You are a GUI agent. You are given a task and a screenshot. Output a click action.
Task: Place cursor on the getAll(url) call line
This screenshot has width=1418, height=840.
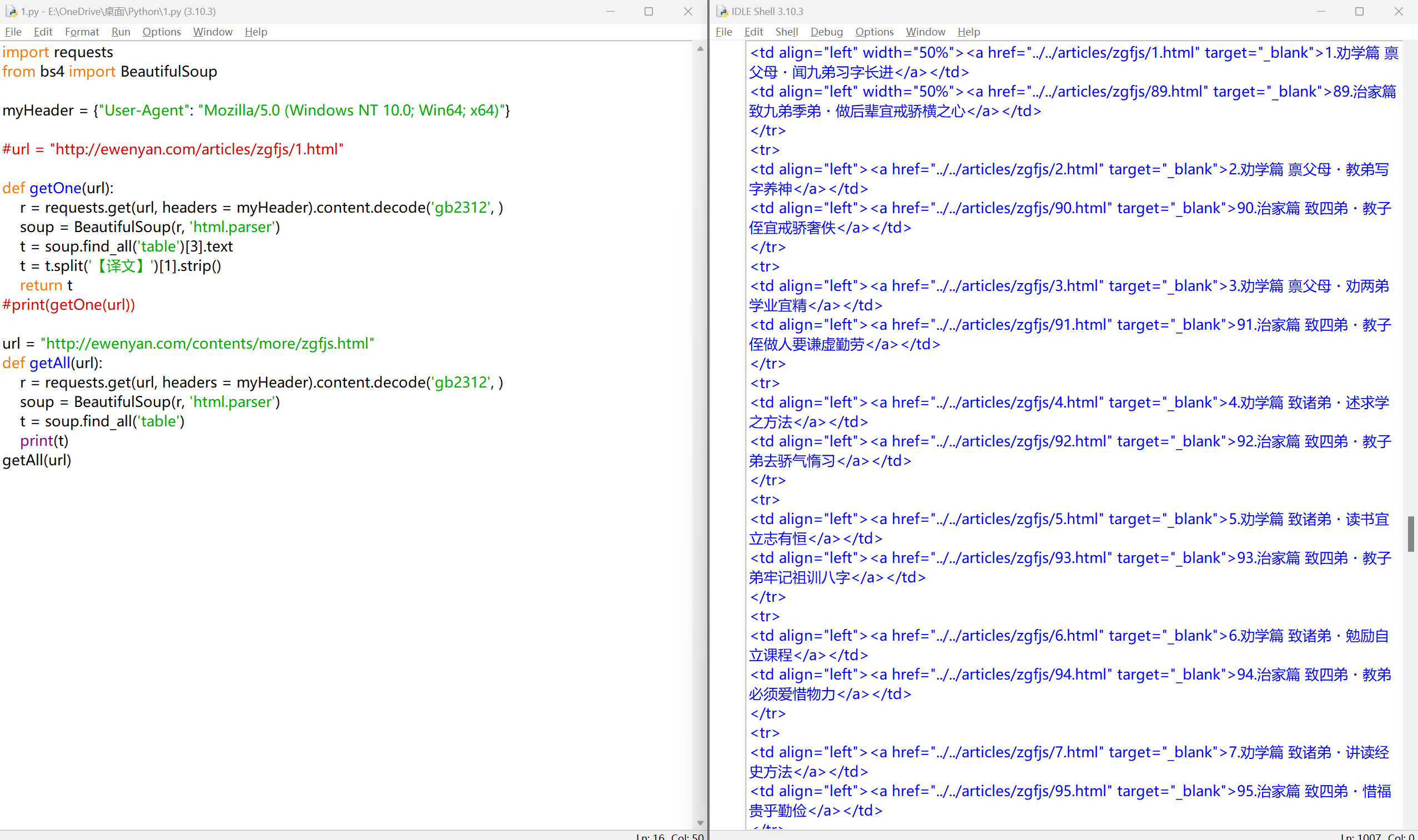37,460
